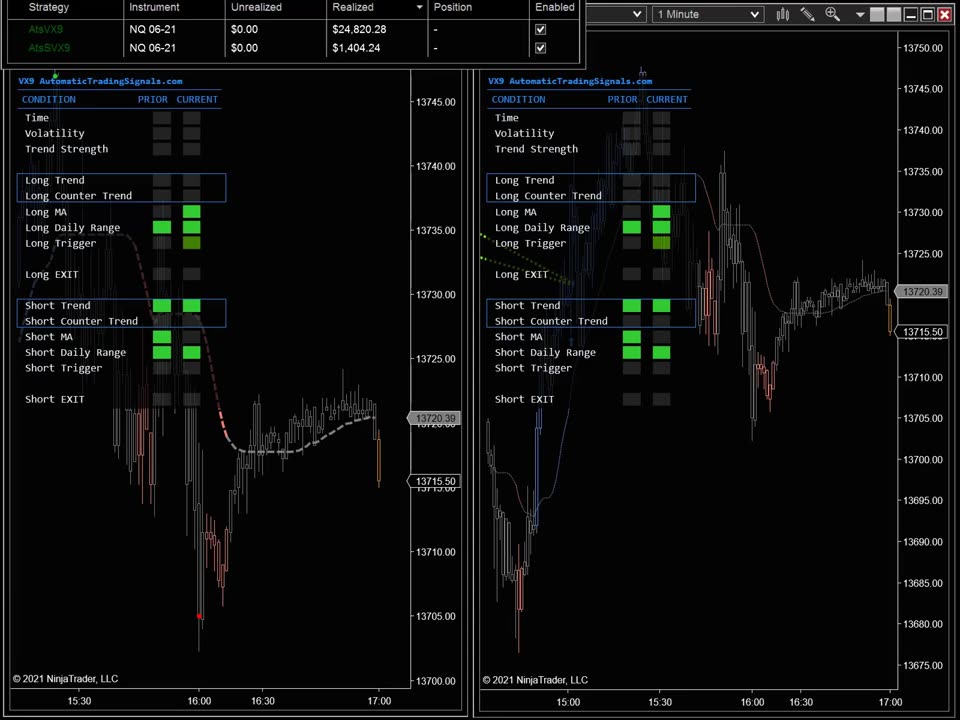Click Short Counter Trend label in left panel
This screenshot has width=960, height=720.
click(81, 321)
